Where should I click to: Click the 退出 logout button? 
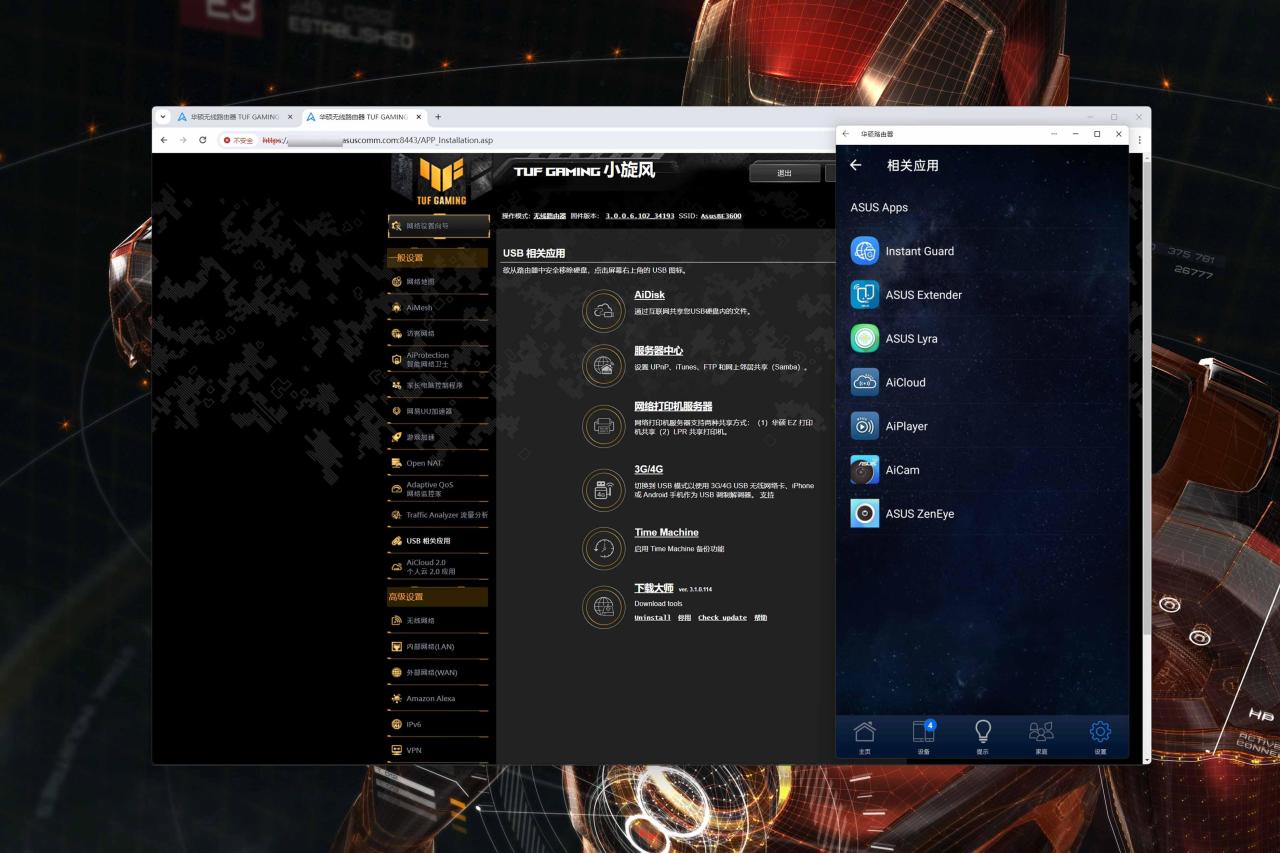point(784,173)
